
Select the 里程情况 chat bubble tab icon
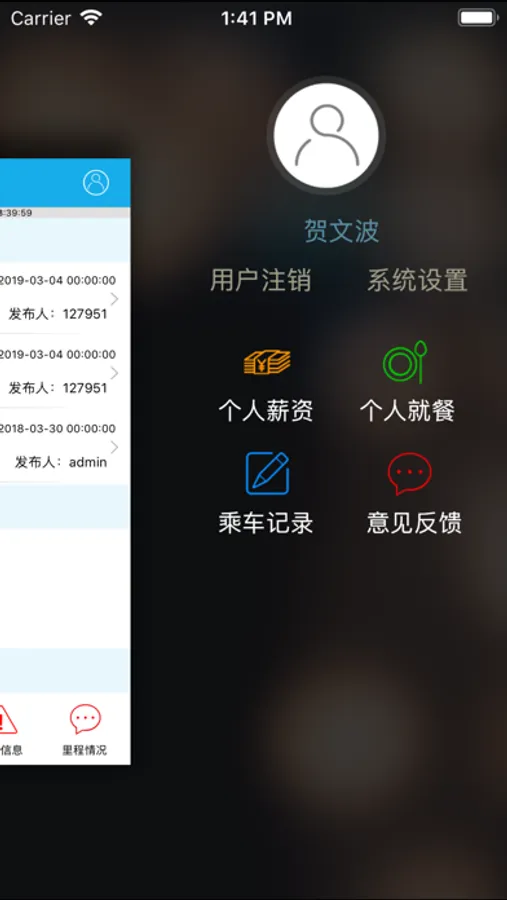pyautogui.click(x=86, y=719)
